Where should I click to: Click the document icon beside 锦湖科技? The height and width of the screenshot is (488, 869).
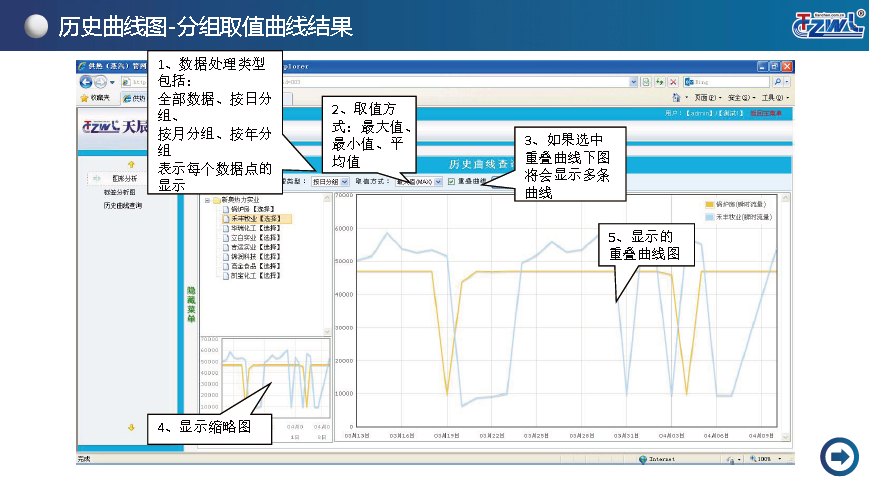click(x=226, y=257)
